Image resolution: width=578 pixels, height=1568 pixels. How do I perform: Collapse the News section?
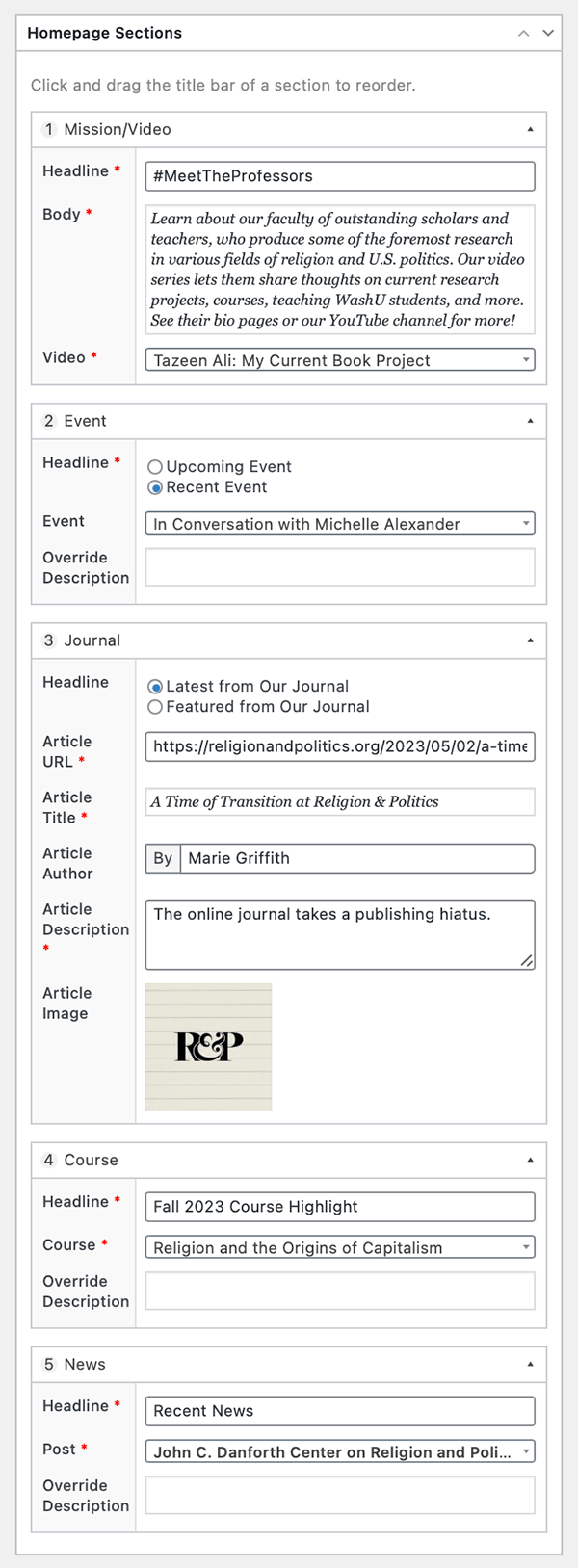pos(530,1365)
